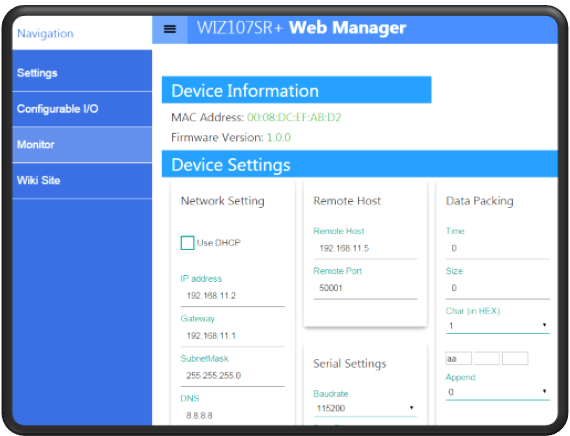
Task: Open the Char (in HEX) dropdown
Action: [498, 325]
